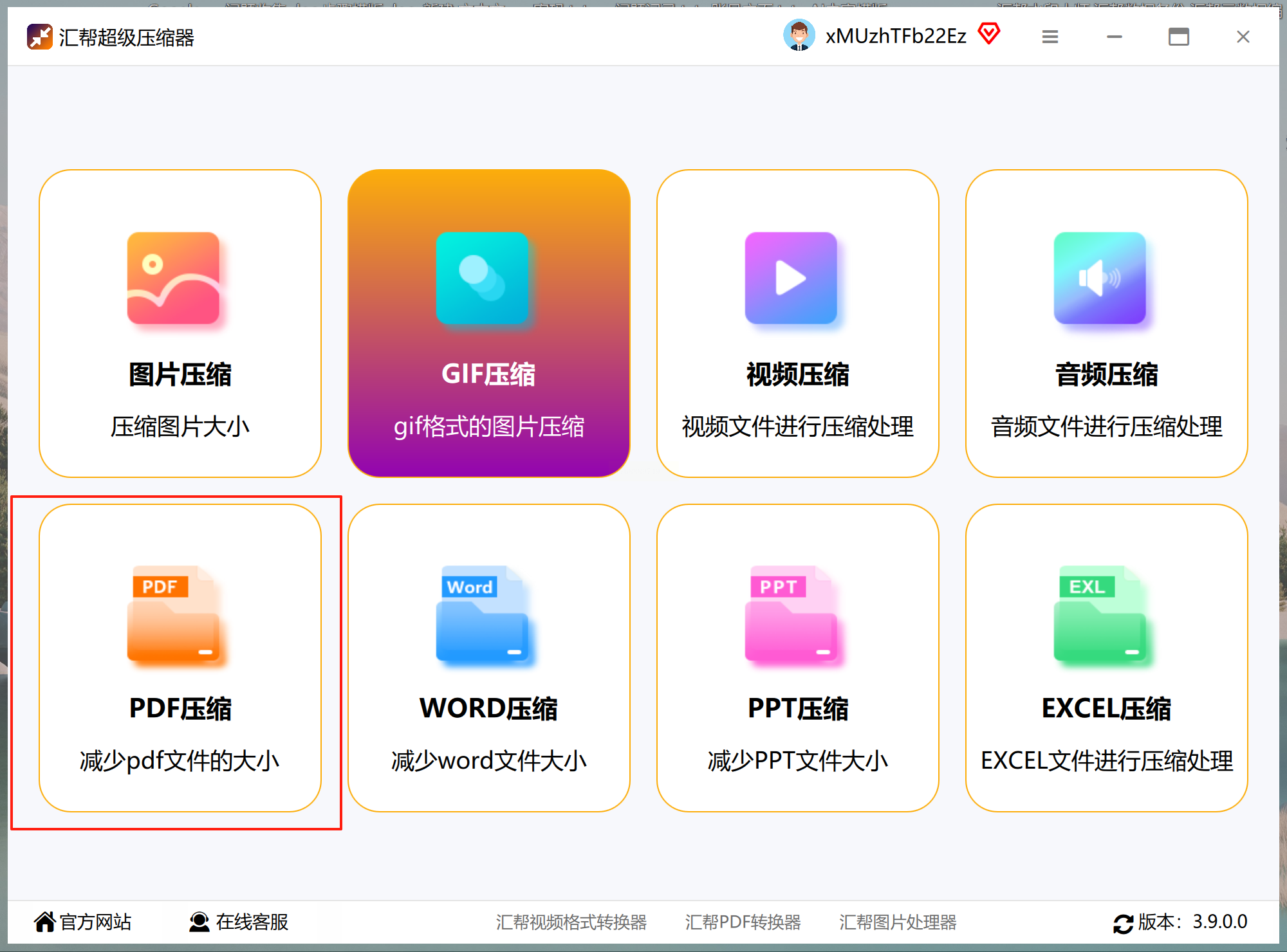1287x952 pixels.
Task: Click the red VIP diamond badge
Action: (989, 33)
